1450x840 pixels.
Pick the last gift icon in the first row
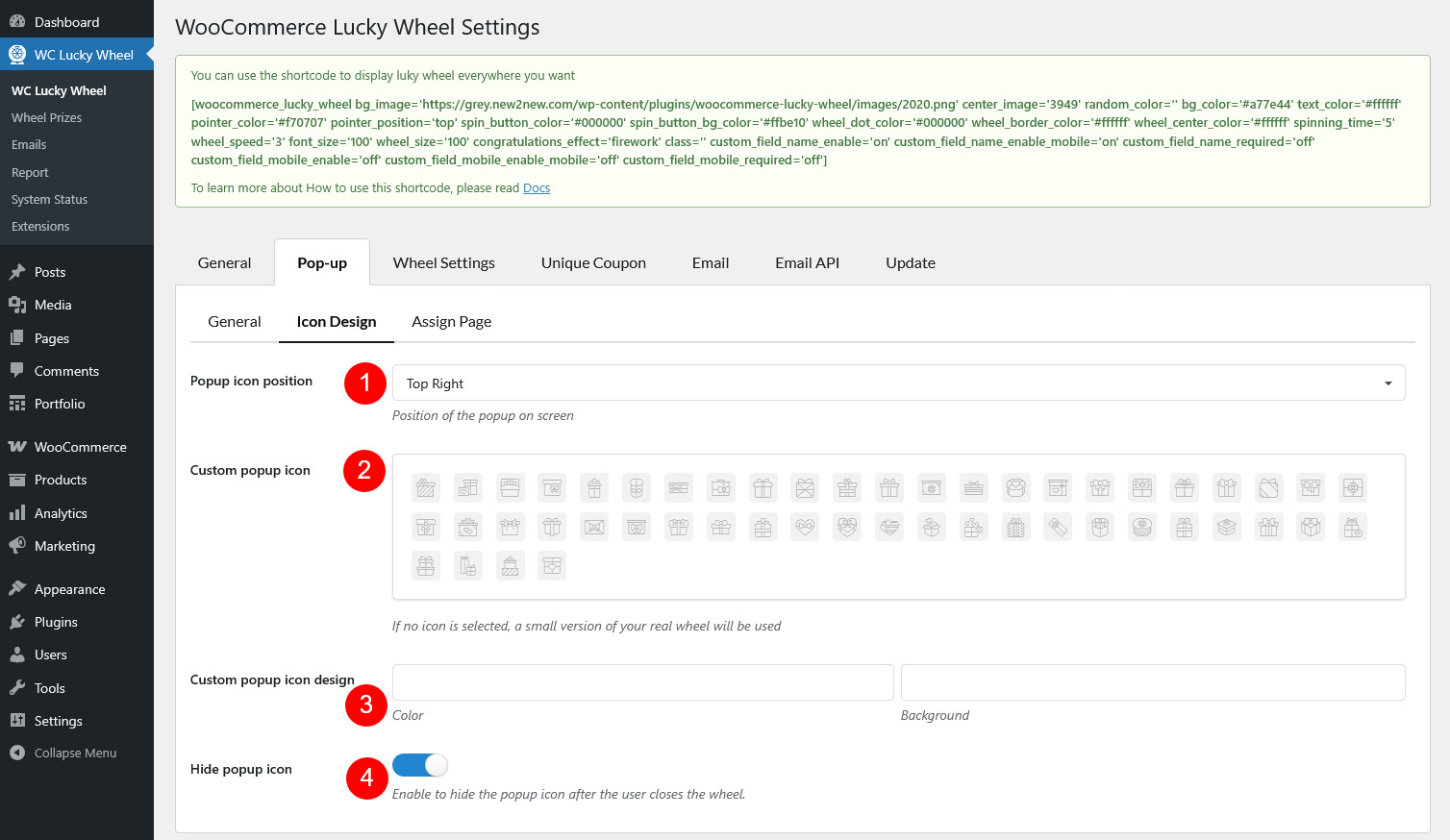click(x=1353, y=488)
